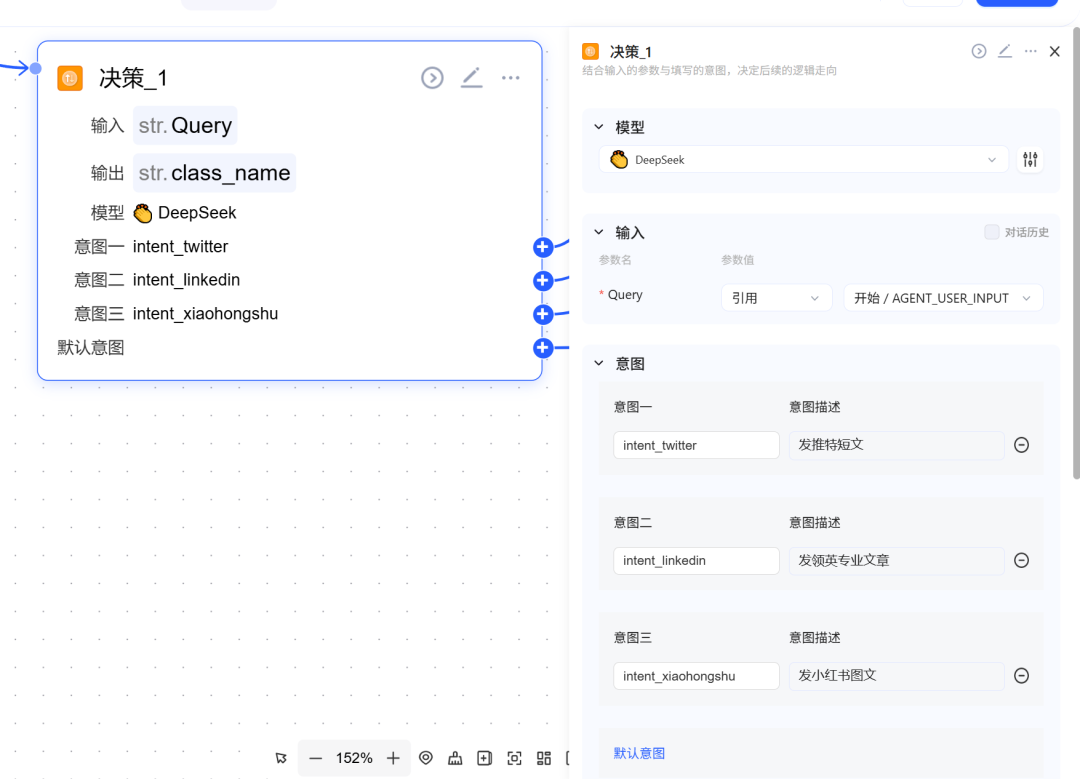
Task: Collapse the 意图 section
Action: 599,364
